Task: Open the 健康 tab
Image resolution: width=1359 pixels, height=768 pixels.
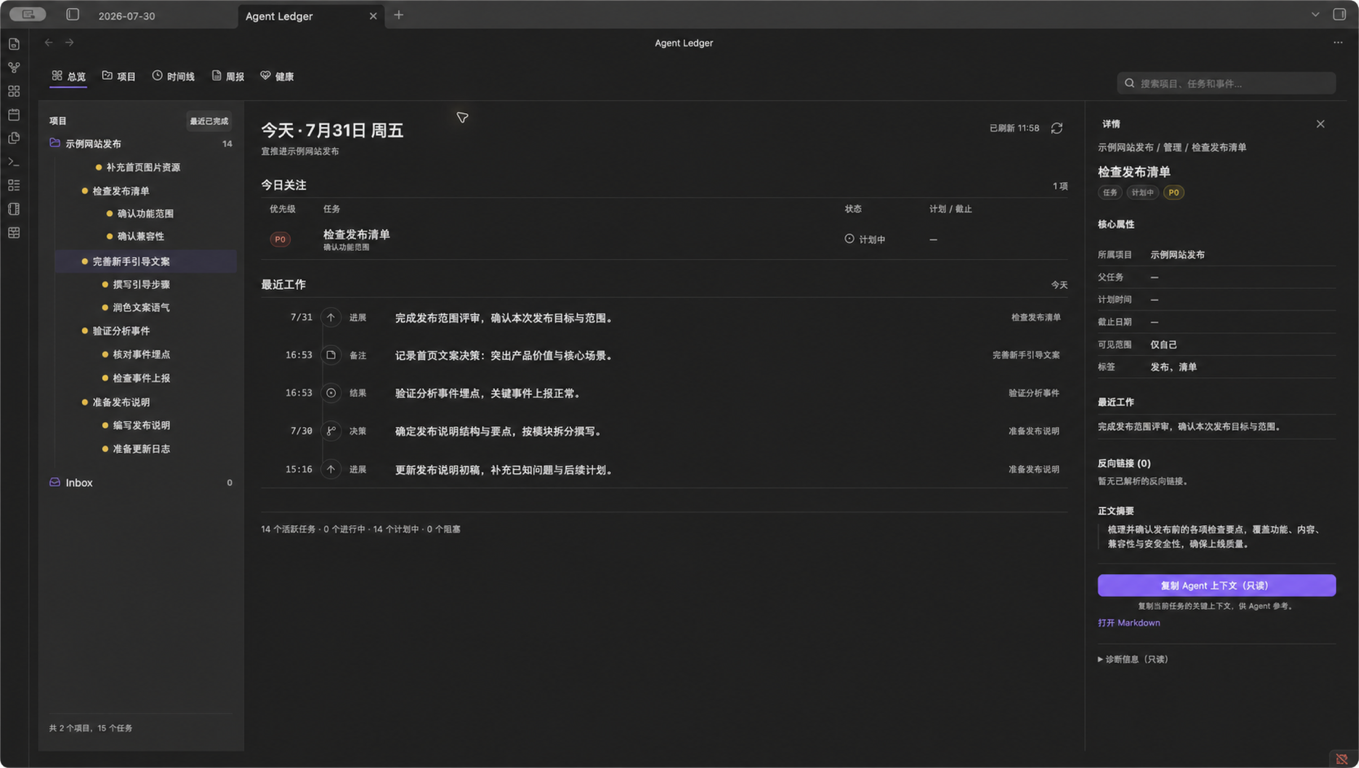Action: (x=277, y=76)
